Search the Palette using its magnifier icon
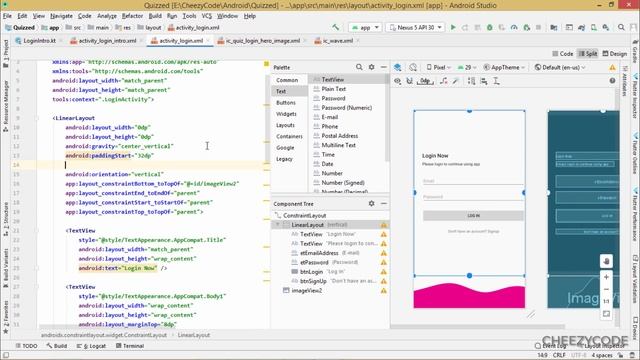 (x=359, y=67)
